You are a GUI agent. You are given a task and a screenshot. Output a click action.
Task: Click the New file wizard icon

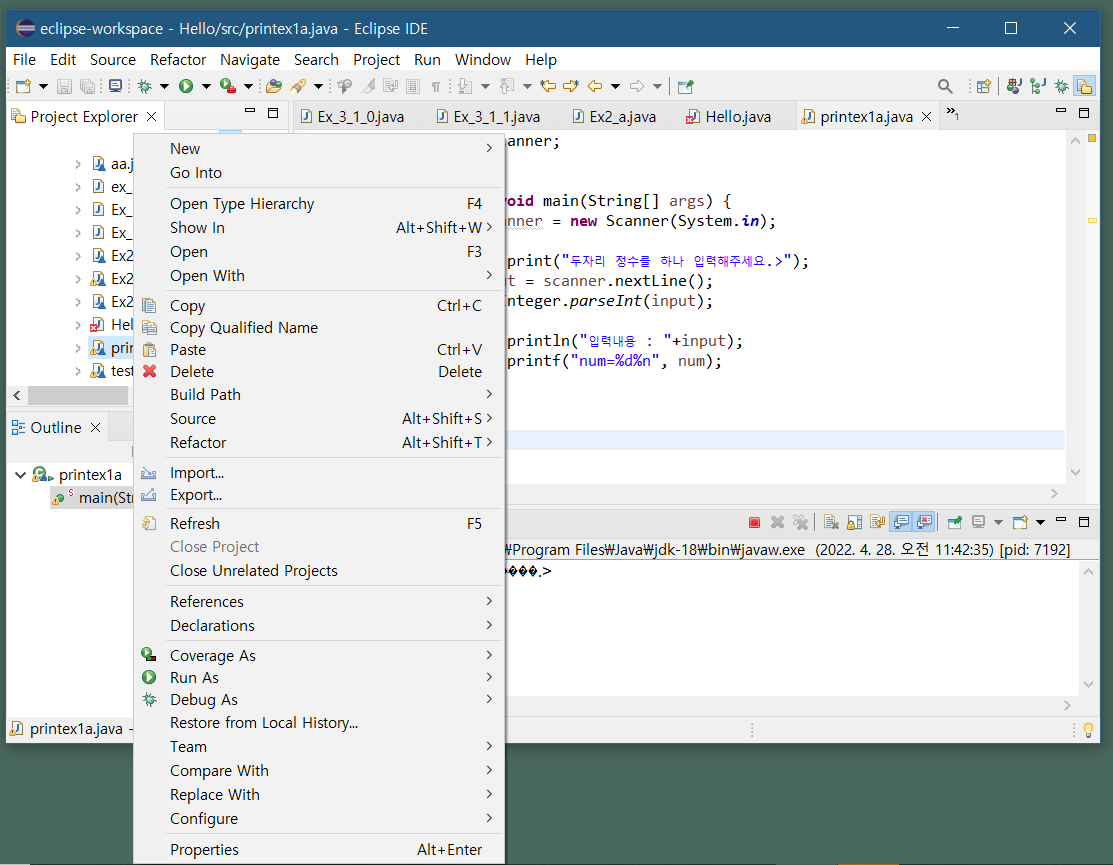coord(23,87)
